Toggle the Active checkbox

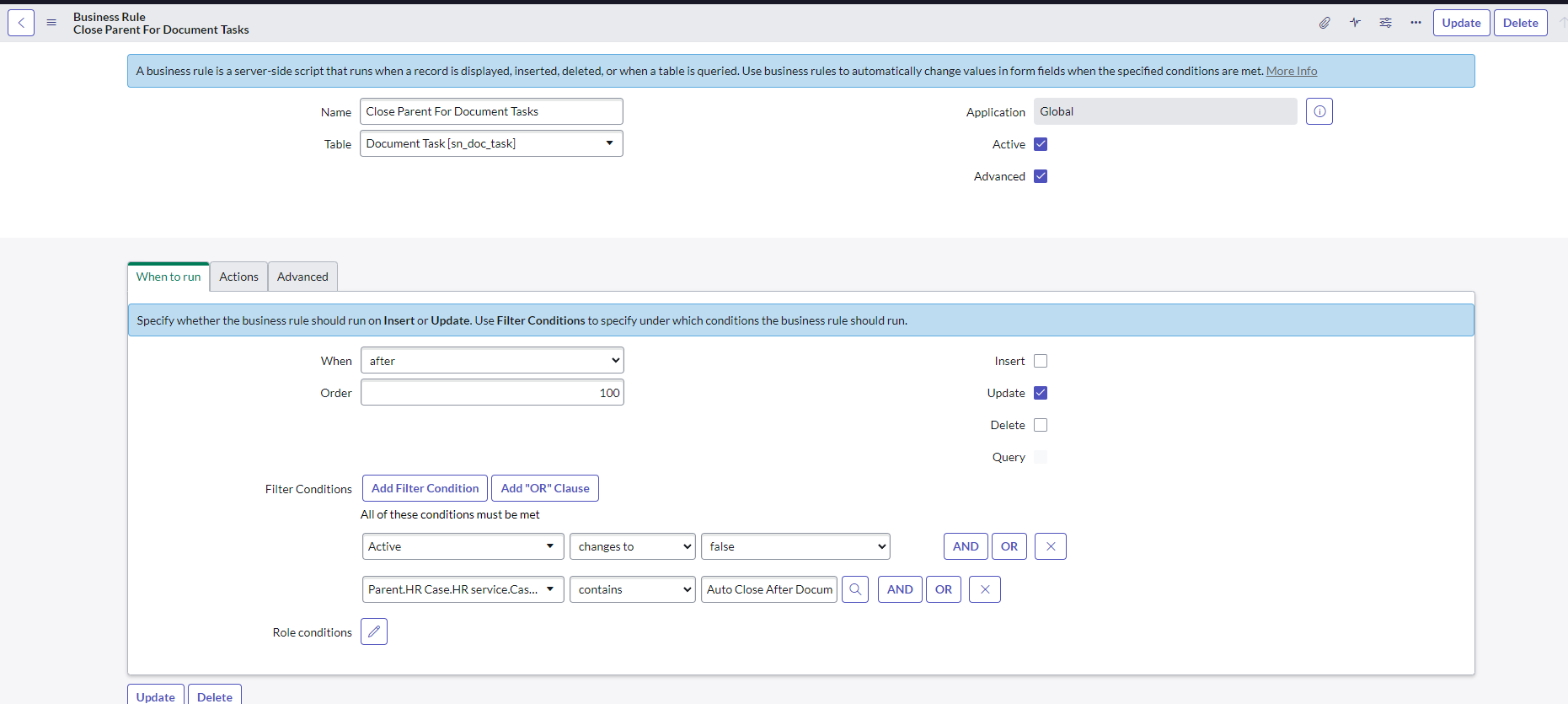pos(1041,144)
